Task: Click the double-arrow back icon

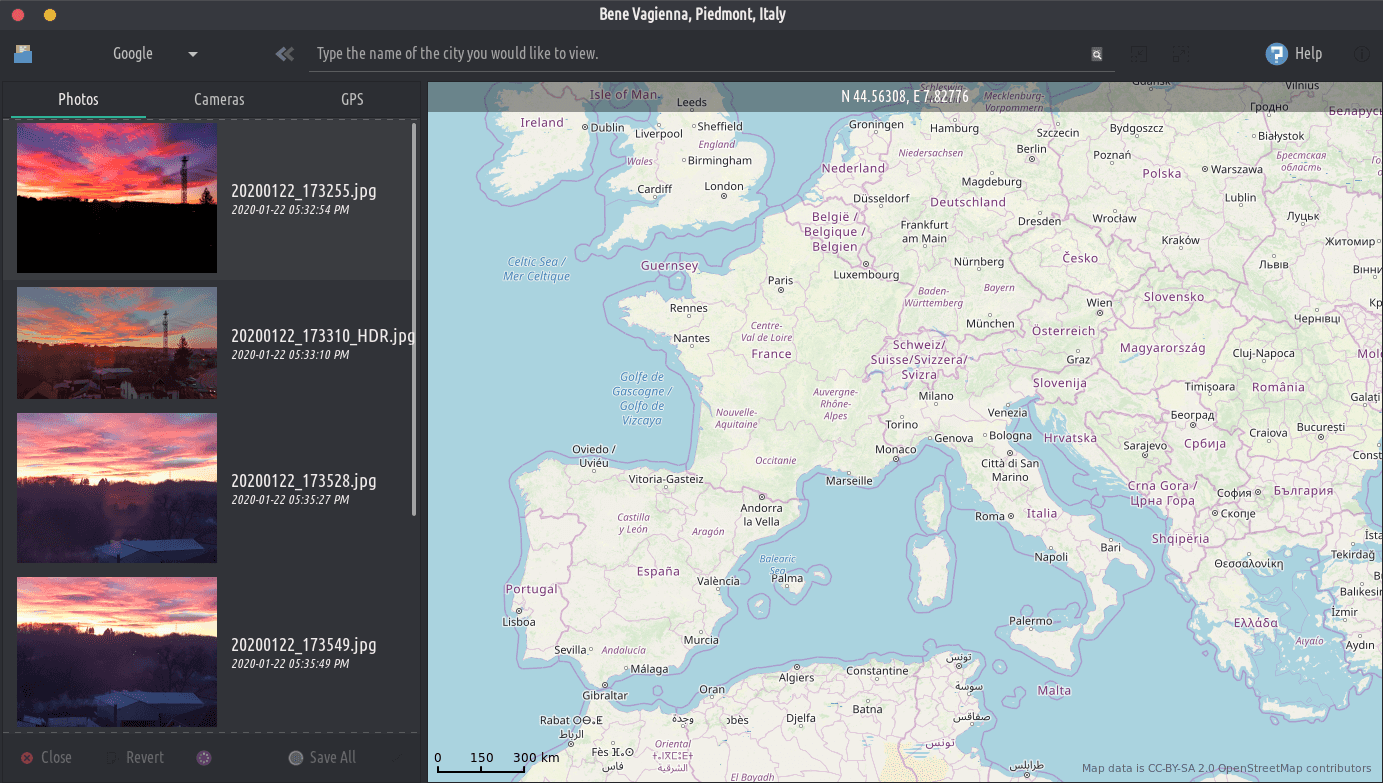Action: 285,54
